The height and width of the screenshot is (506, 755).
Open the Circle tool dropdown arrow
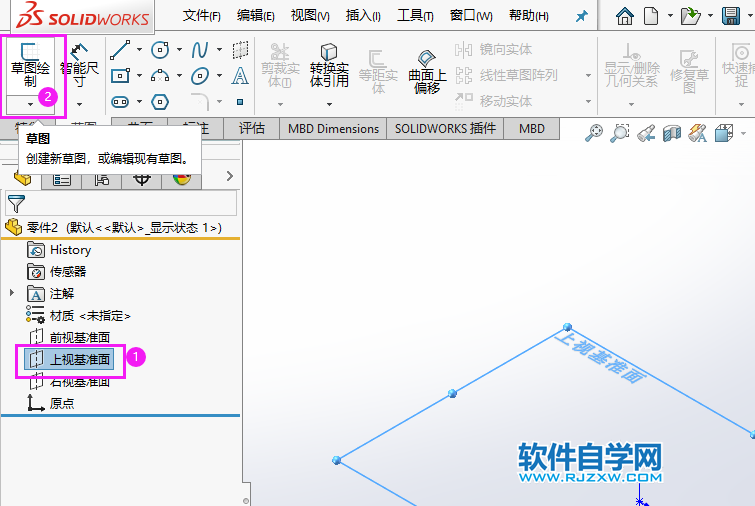tap(179, 50)
